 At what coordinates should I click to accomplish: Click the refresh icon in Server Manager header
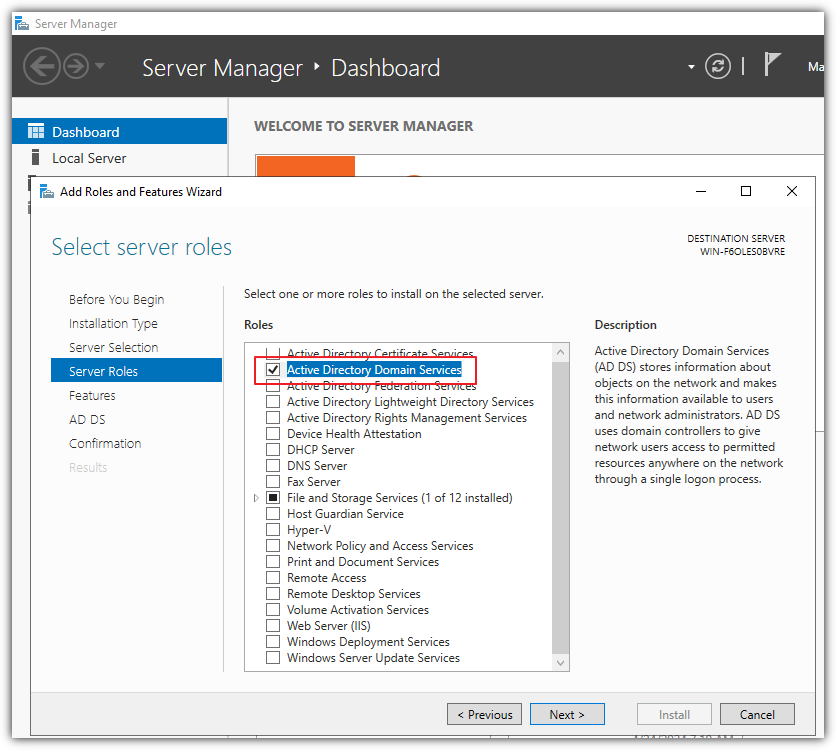717,67
